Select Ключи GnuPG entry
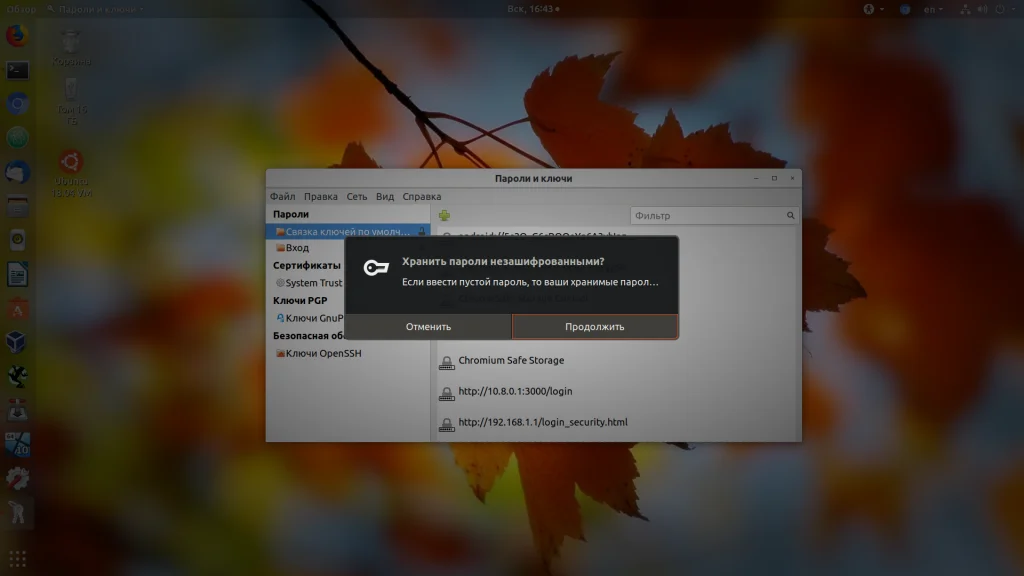 [309, 318]
